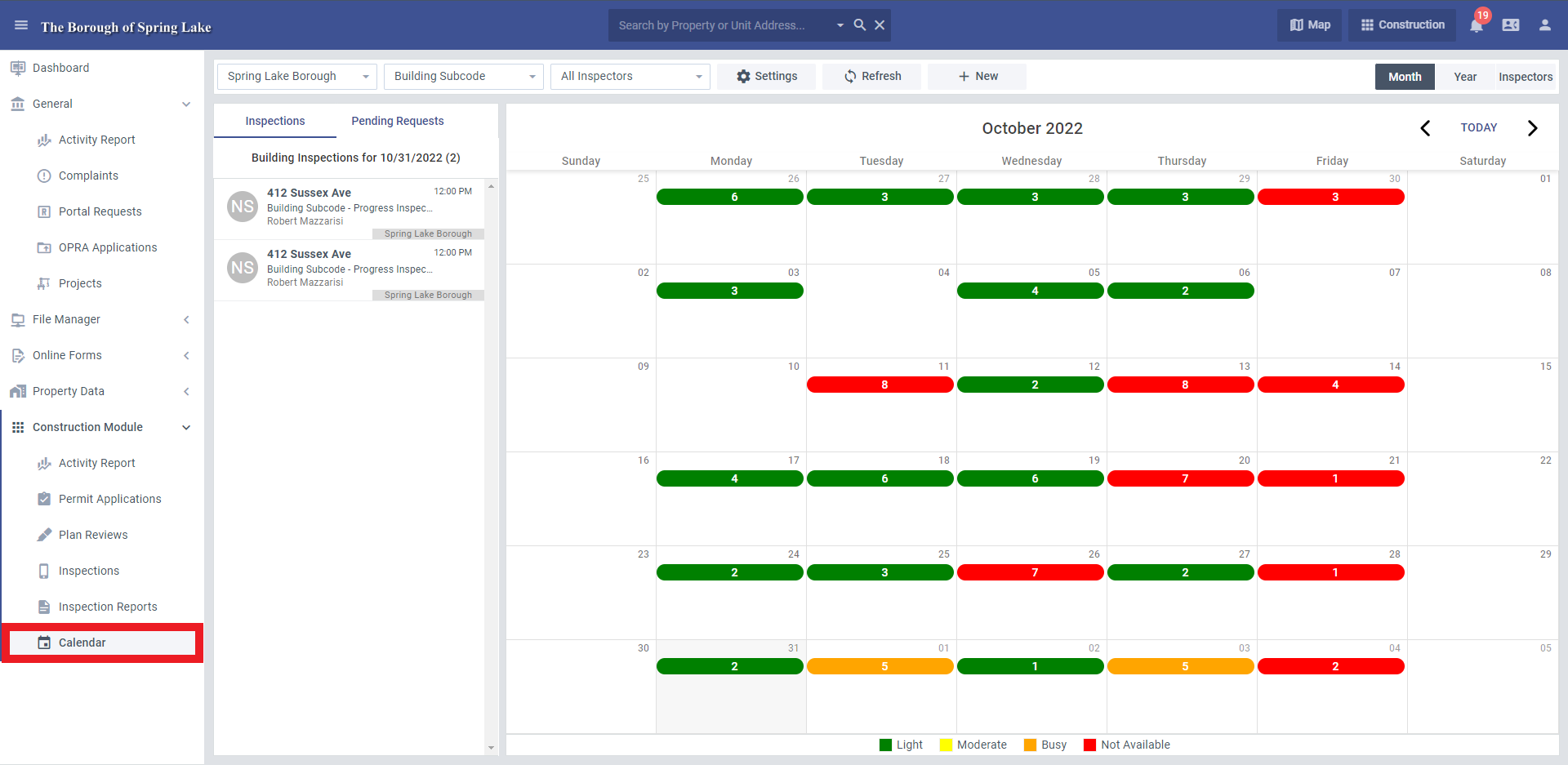The height and width of the screenshot is (765, 1568).
Task: Open Permit Applications in sidebar
Action: [x=110, y=499]
